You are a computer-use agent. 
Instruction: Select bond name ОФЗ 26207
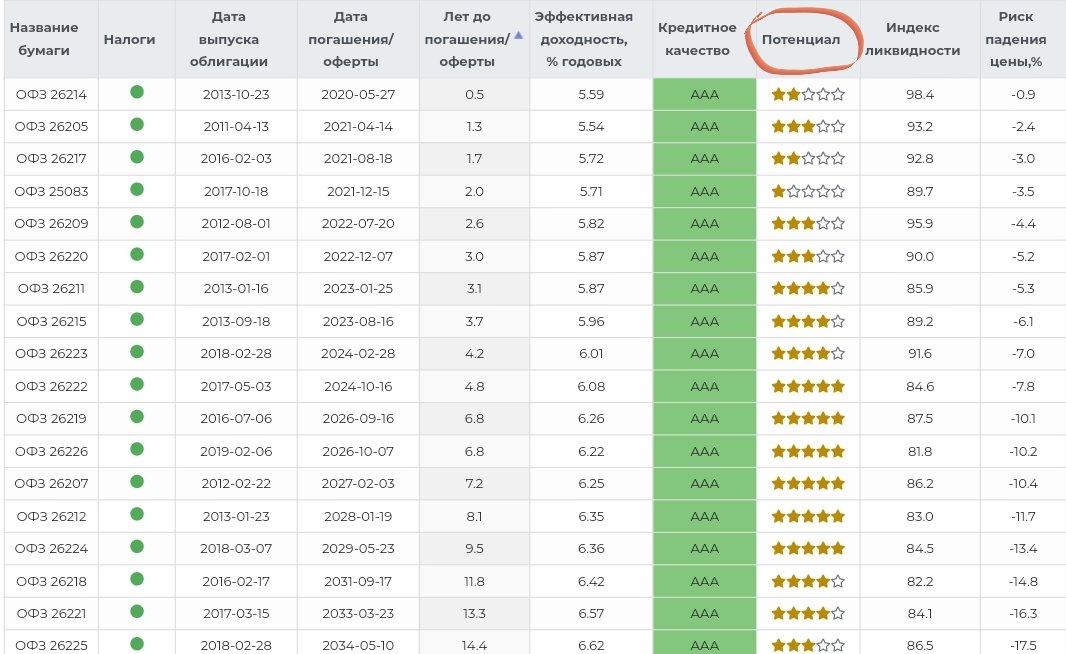pos(52,483)
